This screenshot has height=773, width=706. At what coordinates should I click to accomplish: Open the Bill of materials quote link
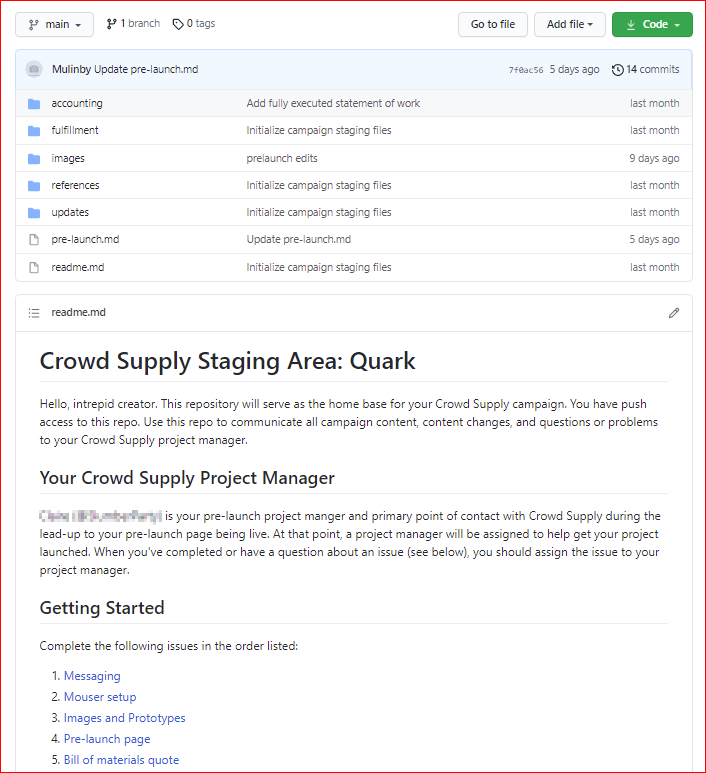pyautogui.click(x=121, y=760)
